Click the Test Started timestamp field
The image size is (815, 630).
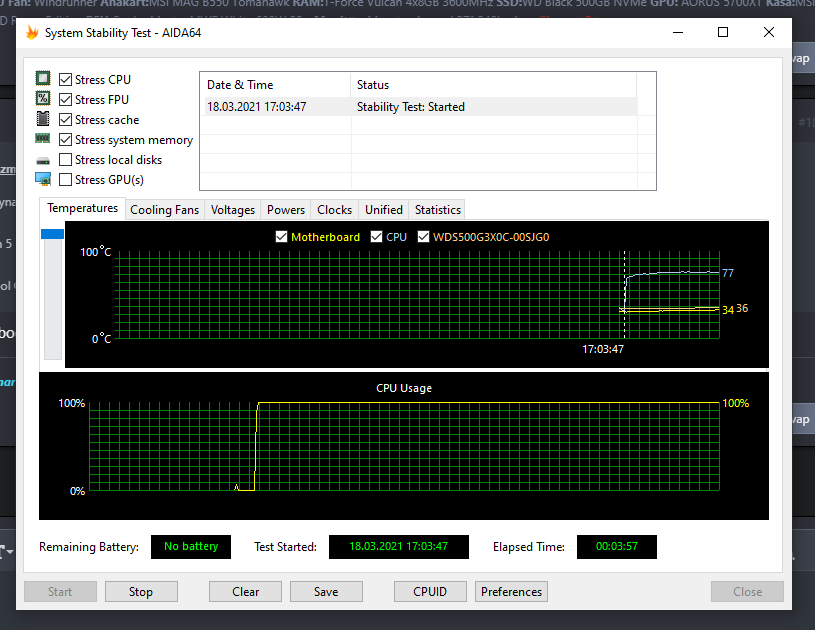(x=399, y=546)
